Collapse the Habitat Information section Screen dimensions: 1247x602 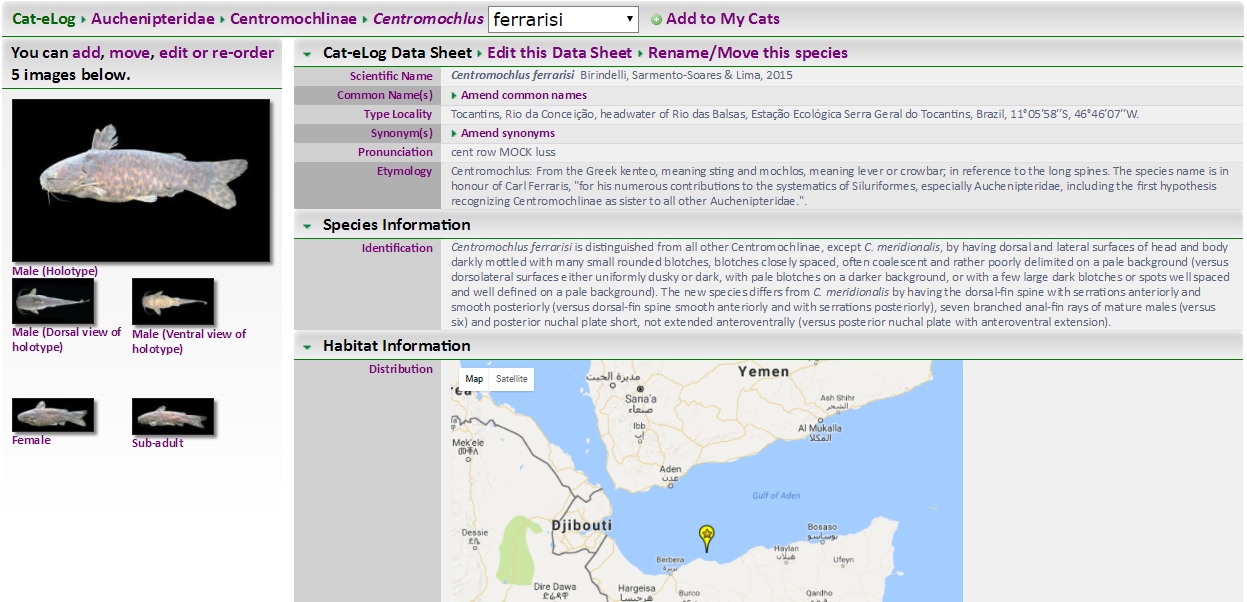[x=307, y=346]
